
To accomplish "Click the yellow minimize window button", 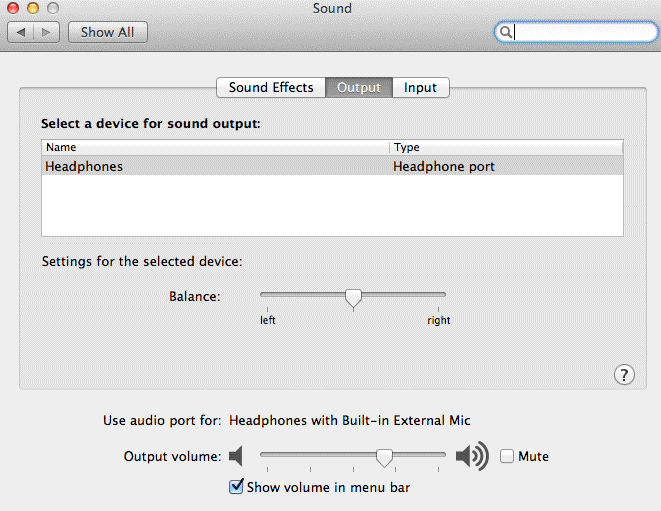I will [31, 8].
